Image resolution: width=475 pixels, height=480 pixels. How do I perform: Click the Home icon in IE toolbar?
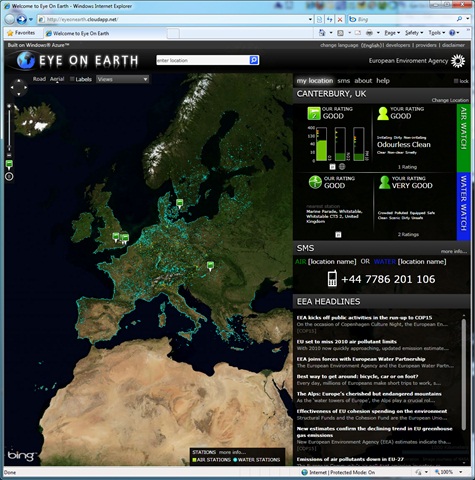pos(322,33)
